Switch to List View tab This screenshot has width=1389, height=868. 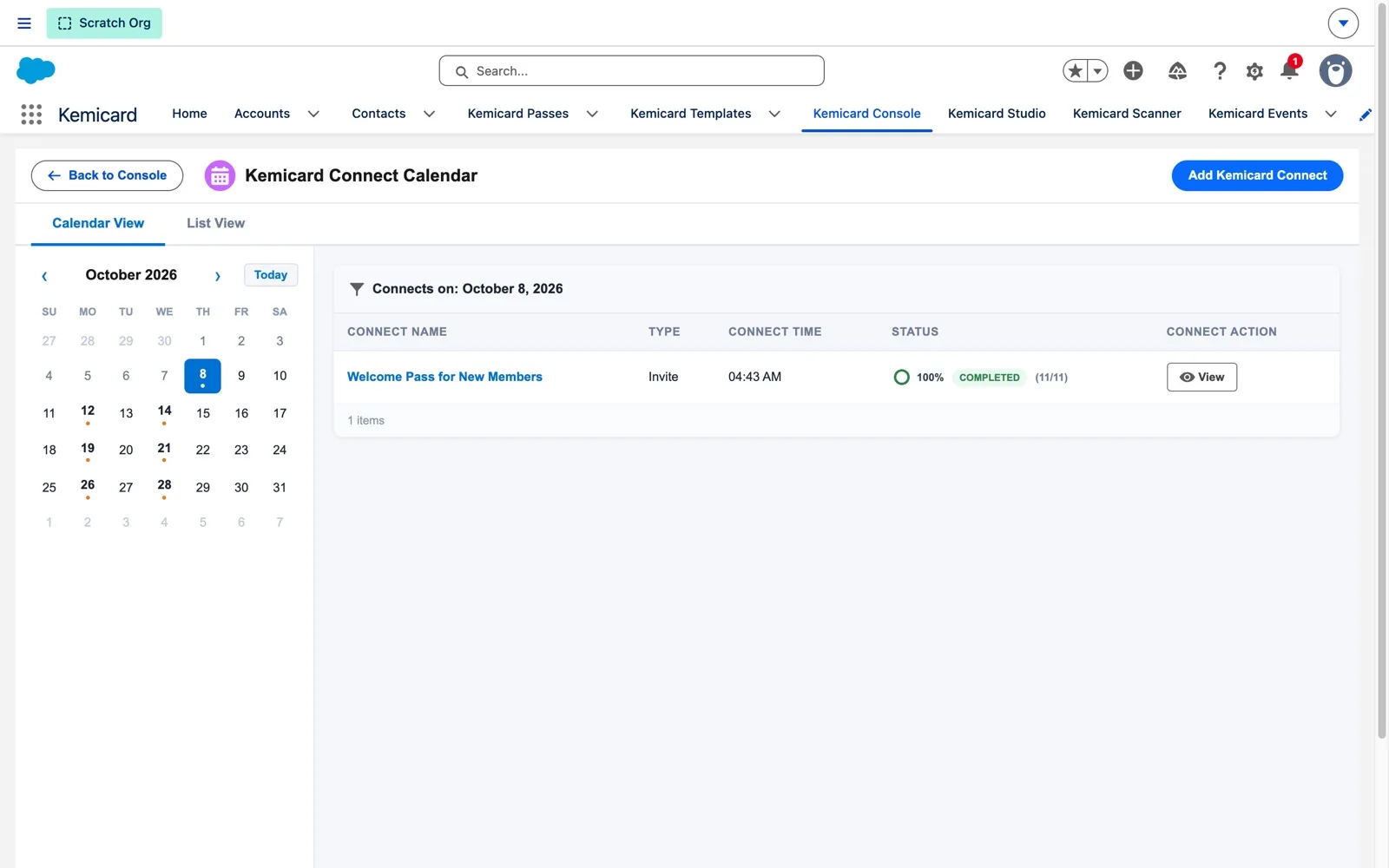click(x=215, y=224)
